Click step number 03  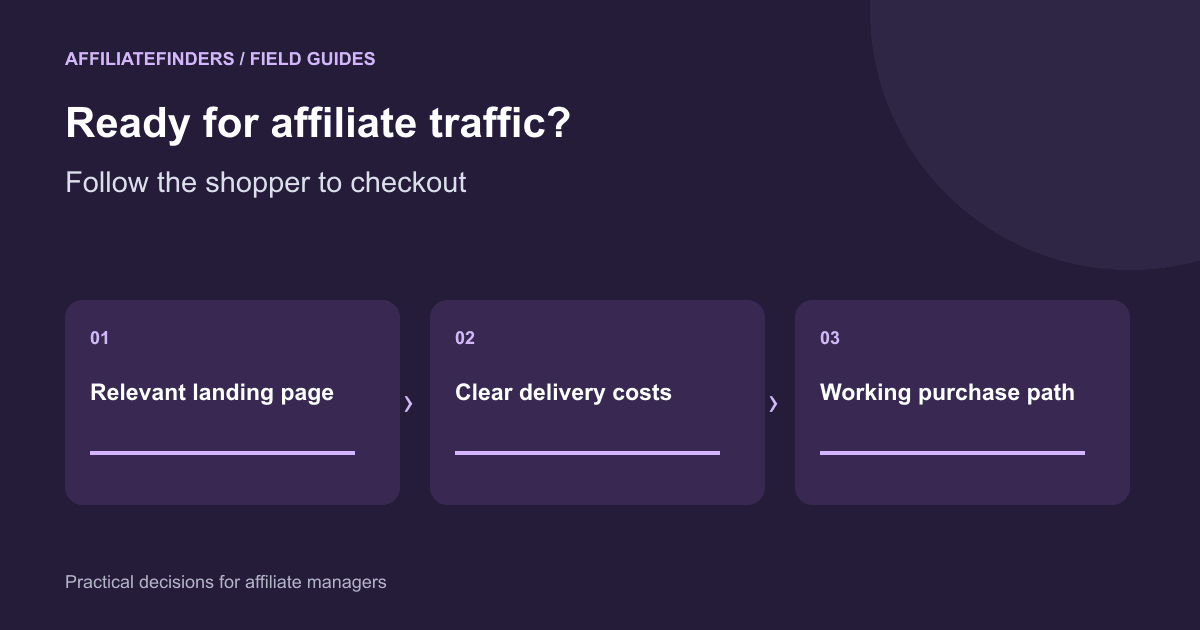pos(830,338)
